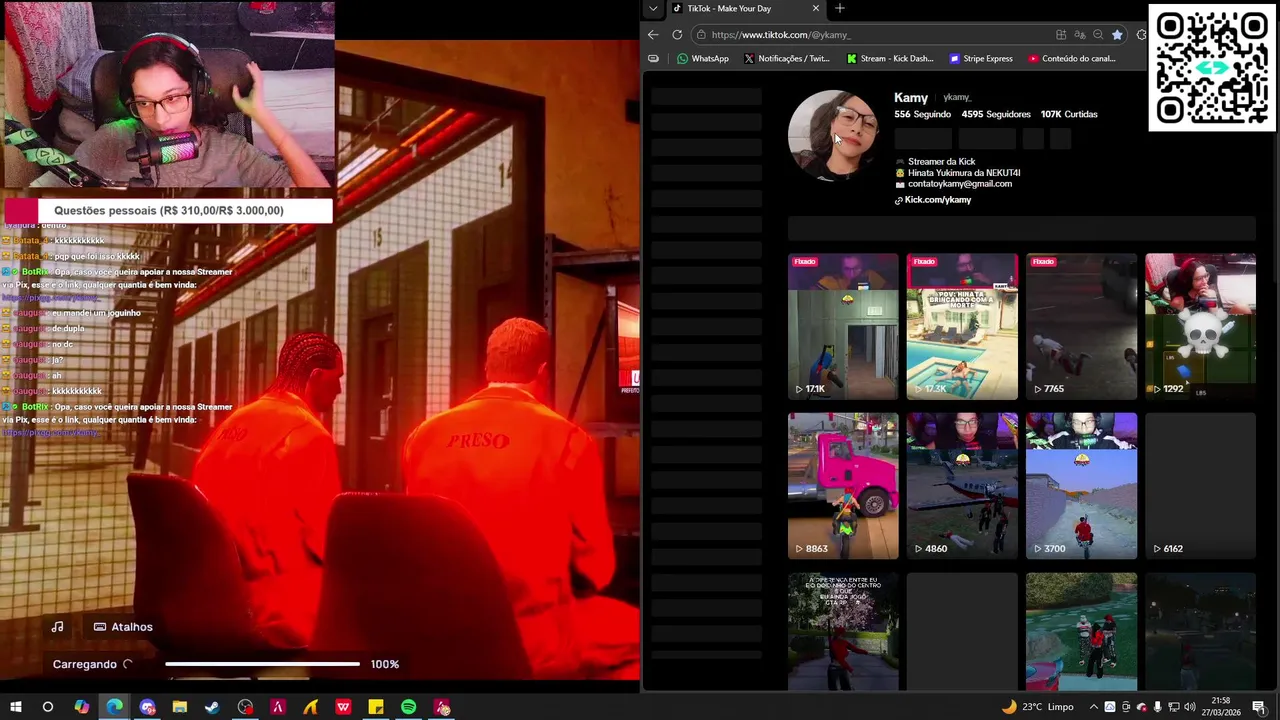Open pinned video with 7765 views
The image size is (1280, 720).
pyautogui.click(x=1081, y=326)
